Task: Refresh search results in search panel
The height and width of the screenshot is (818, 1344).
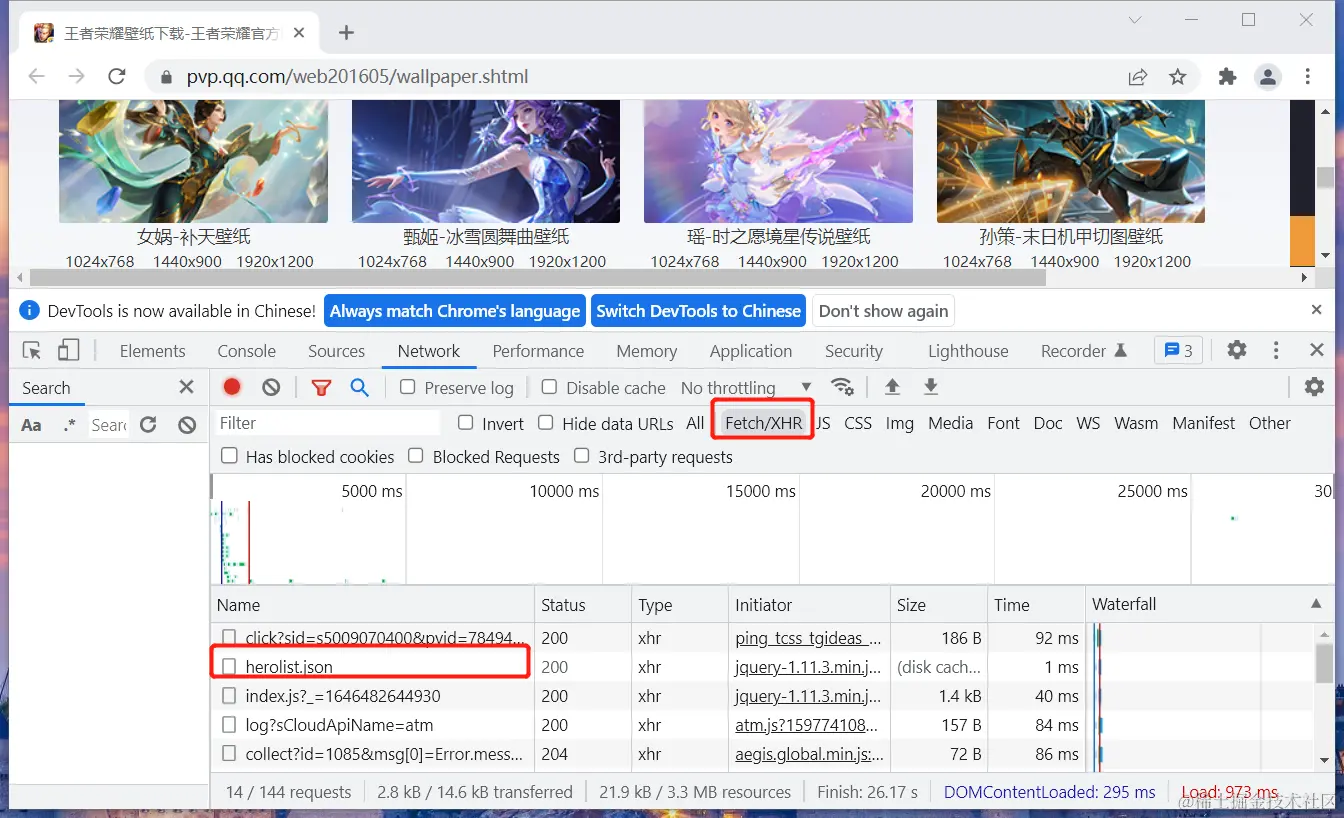Action: tap(148, 425)
